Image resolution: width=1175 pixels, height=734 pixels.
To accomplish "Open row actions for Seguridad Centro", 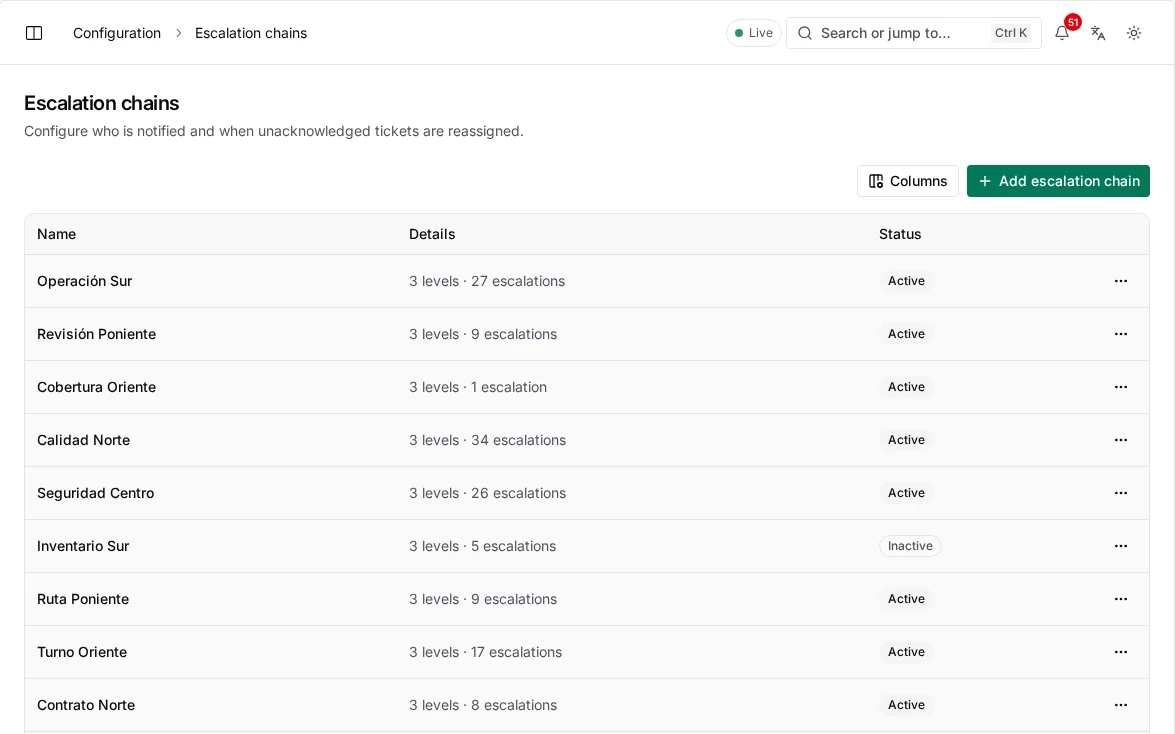I will [x=1121, y=493].
